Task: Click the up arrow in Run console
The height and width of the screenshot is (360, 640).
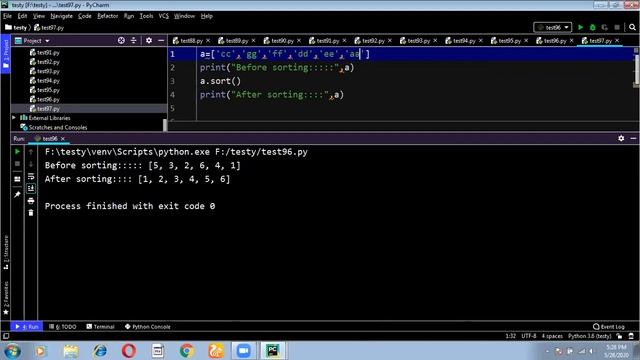Action: (x=31, y=152)
